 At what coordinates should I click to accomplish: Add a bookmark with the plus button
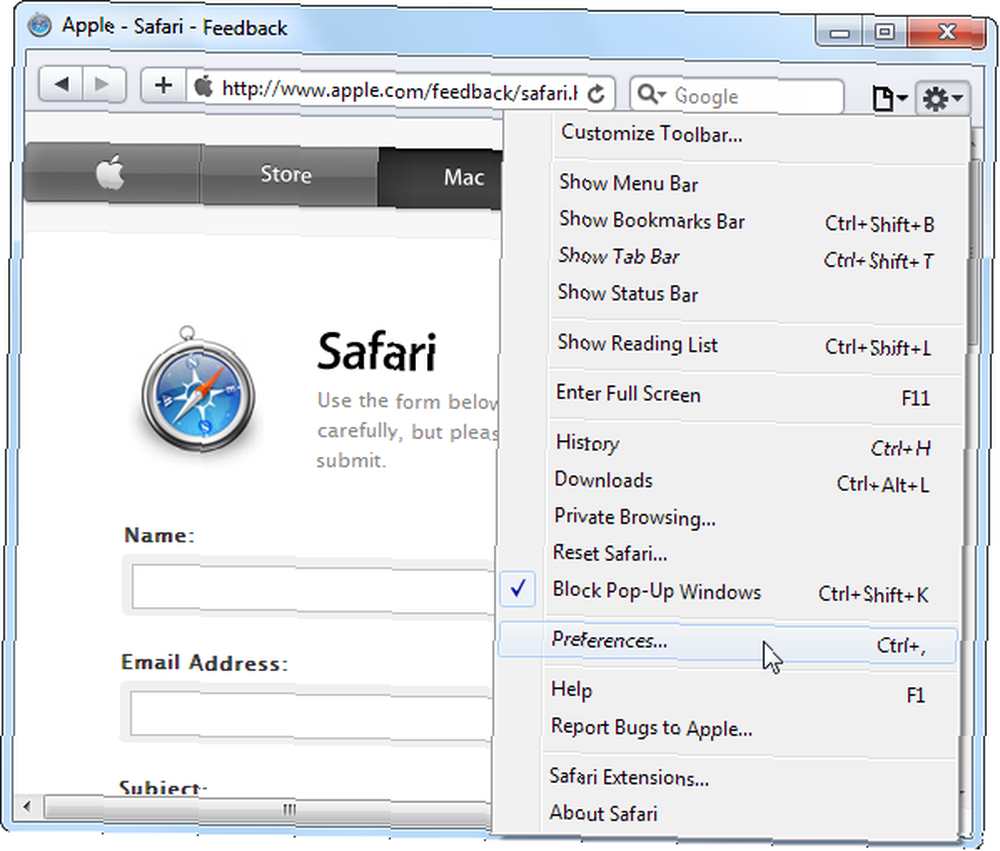click(163, 85)
